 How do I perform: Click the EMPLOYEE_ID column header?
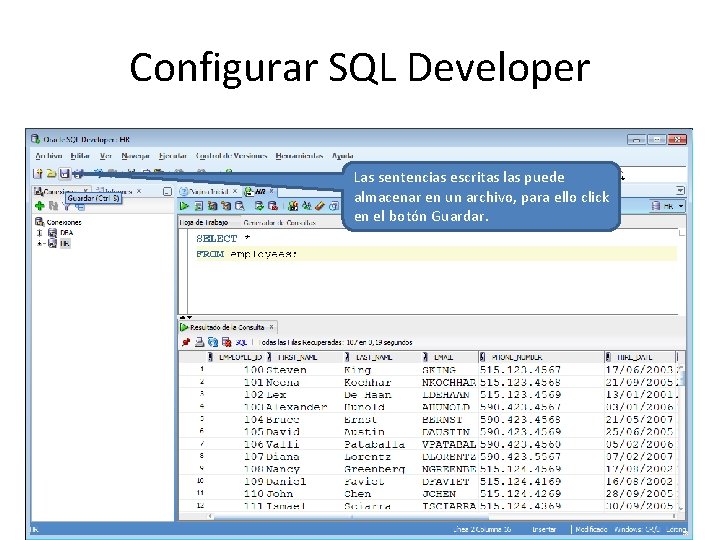tap(236, 357)
